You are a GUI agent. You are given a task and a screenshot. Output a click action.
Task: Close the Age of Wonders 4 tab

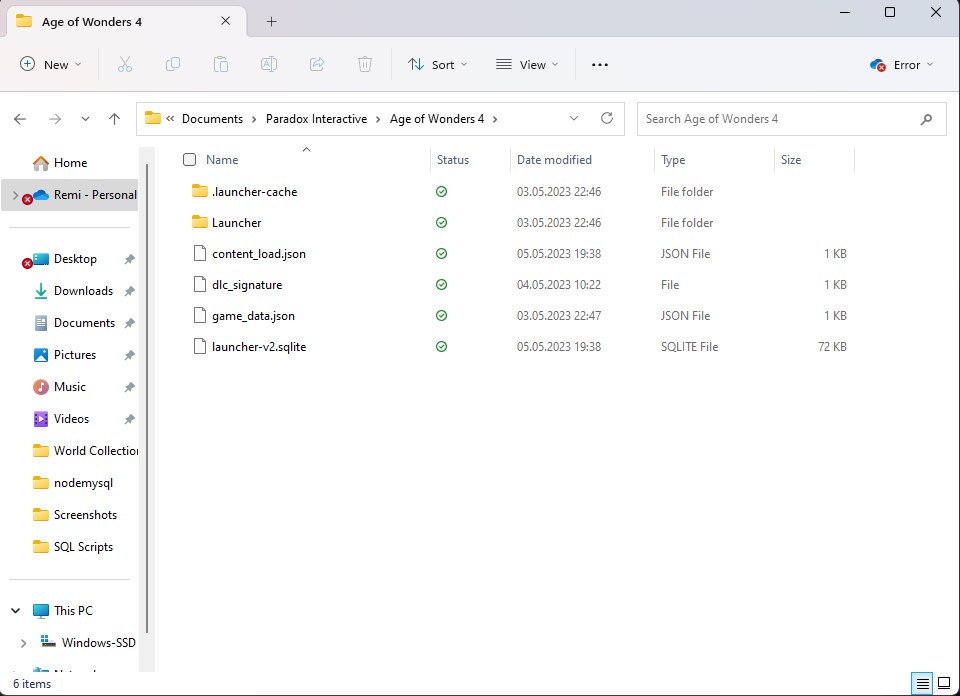[x=225, y=21]
